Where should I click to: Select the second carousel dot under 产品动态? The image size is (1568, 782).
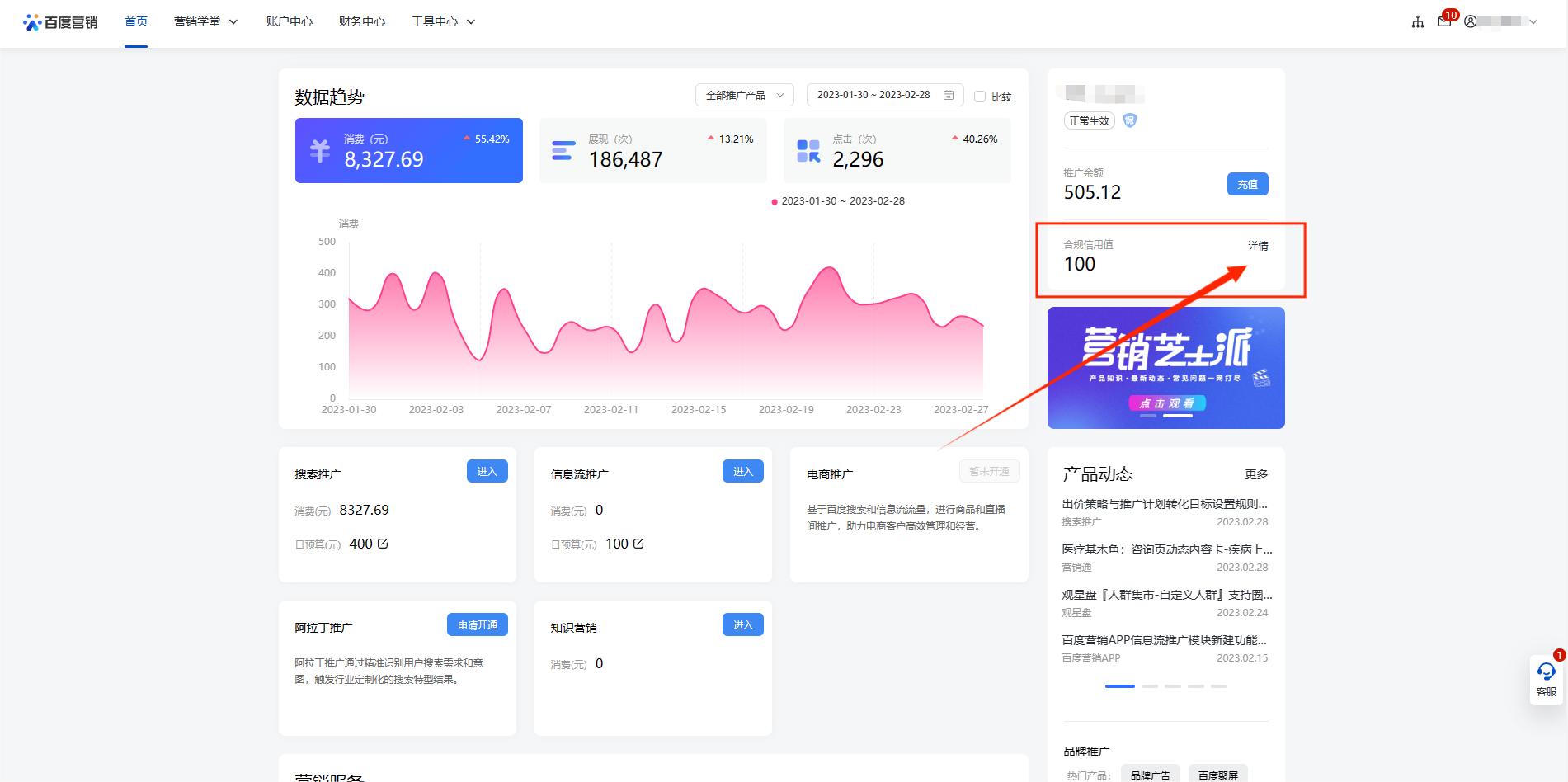1149,685
